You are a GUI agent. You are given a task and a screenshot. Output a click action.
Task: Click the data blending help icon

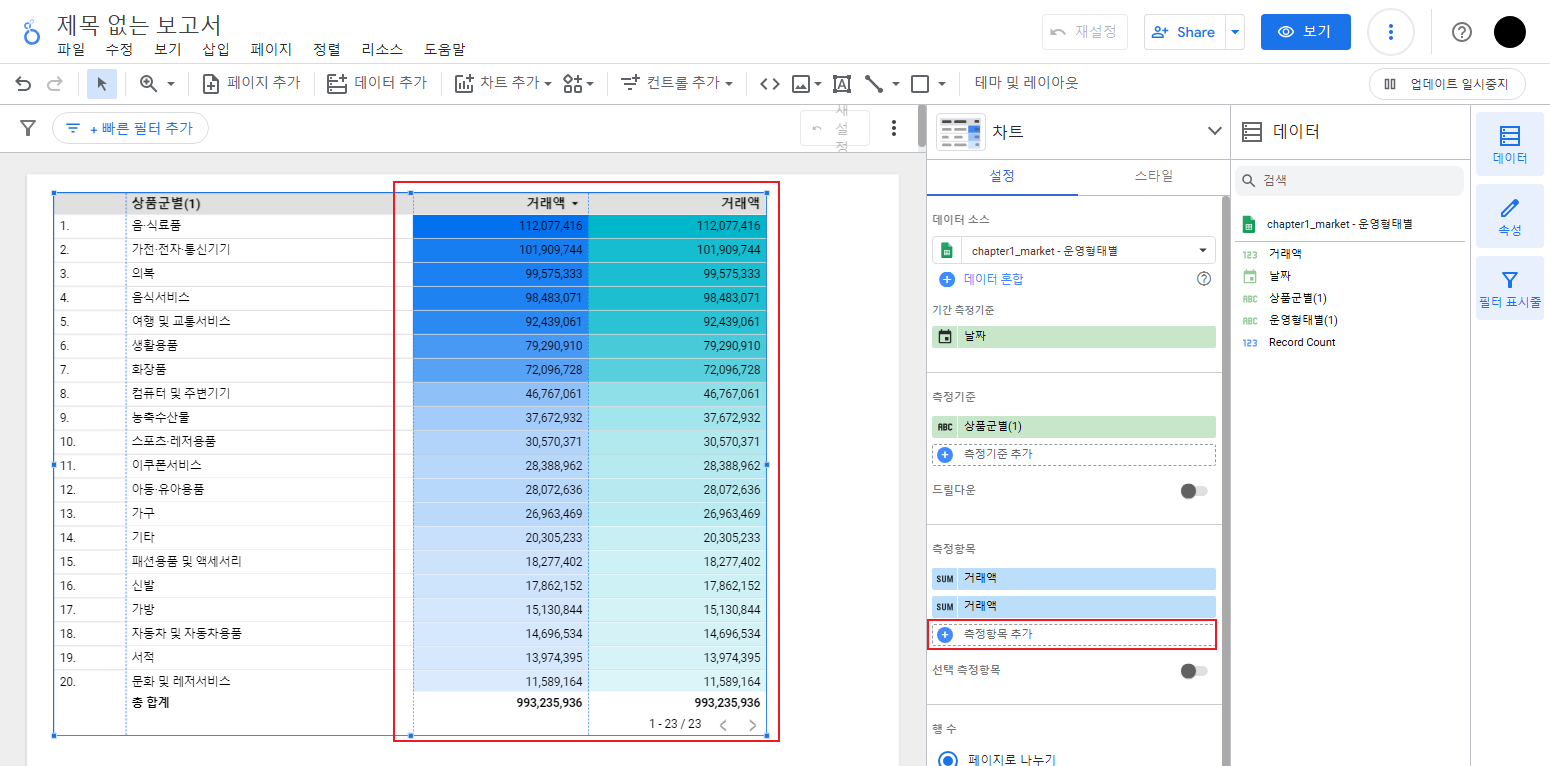[1204, 279]
